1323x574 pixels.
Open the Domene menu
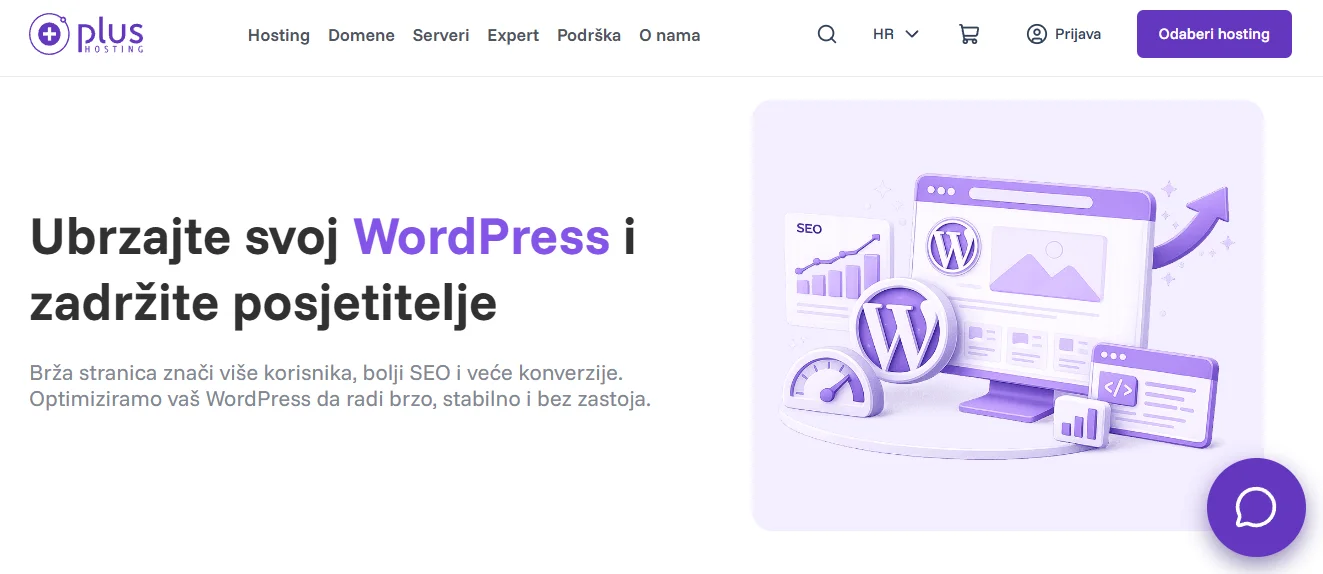pos(361,35)
